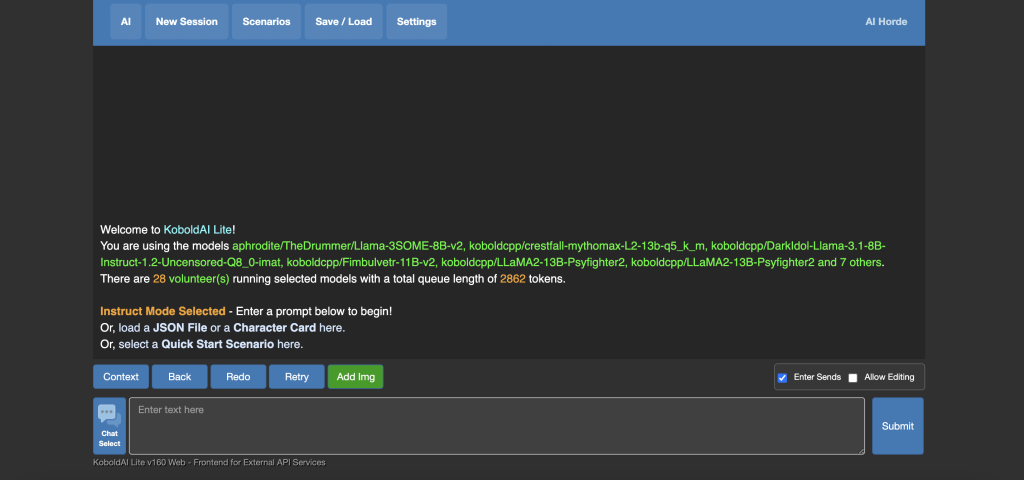Click the Redo button
1024x480 pixels.
[238, 377]
